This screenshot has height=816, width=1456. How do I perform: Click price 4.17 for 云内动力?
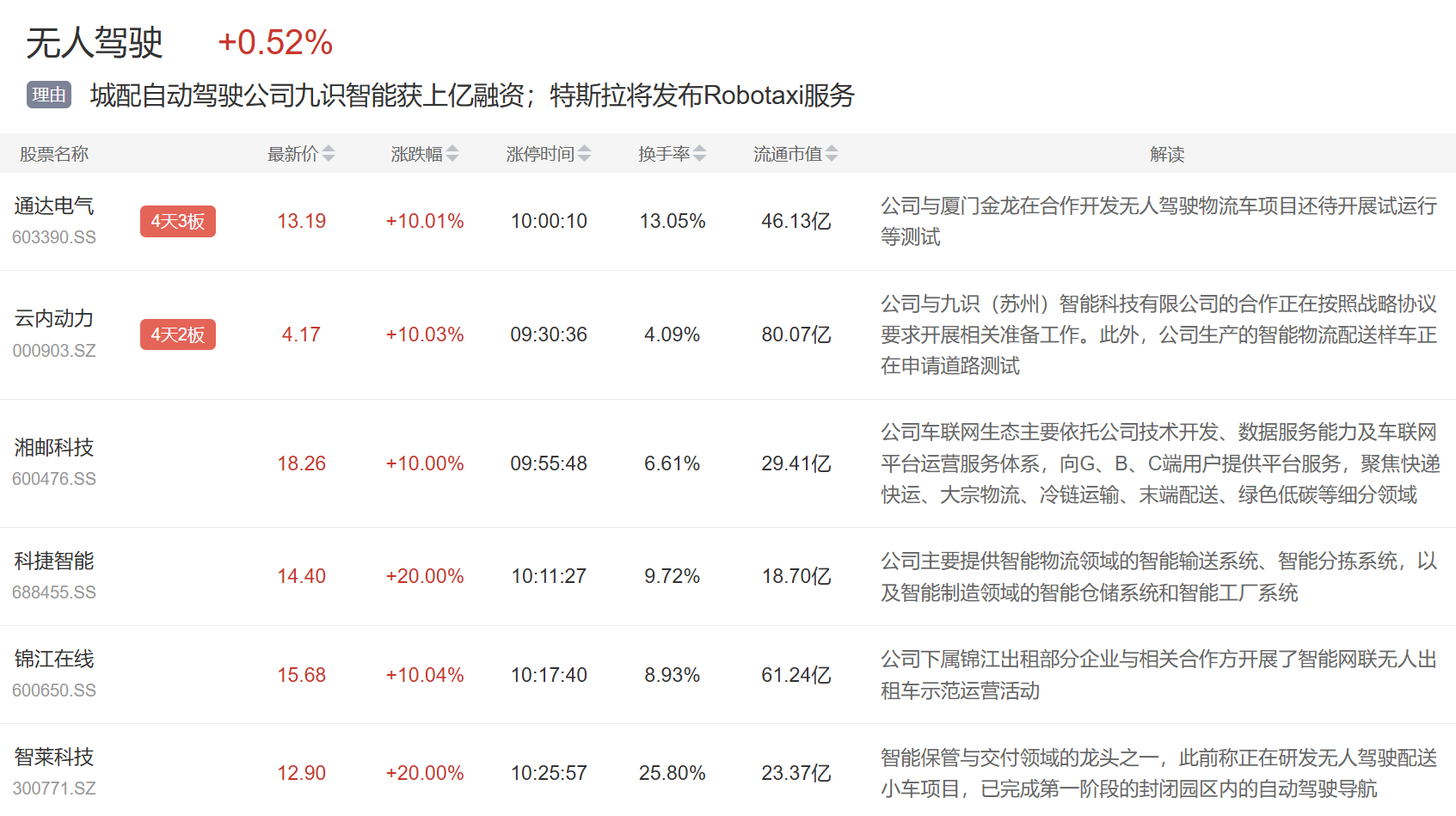[x=301, y=334]
